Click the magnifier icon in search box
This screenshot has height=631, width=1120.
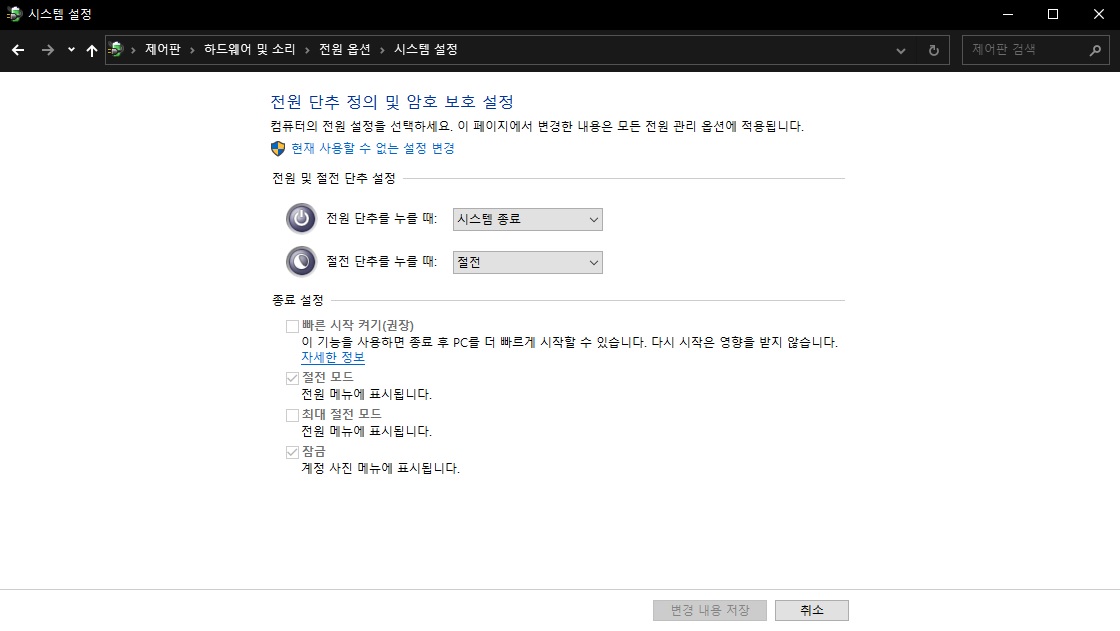[1095, 50]
